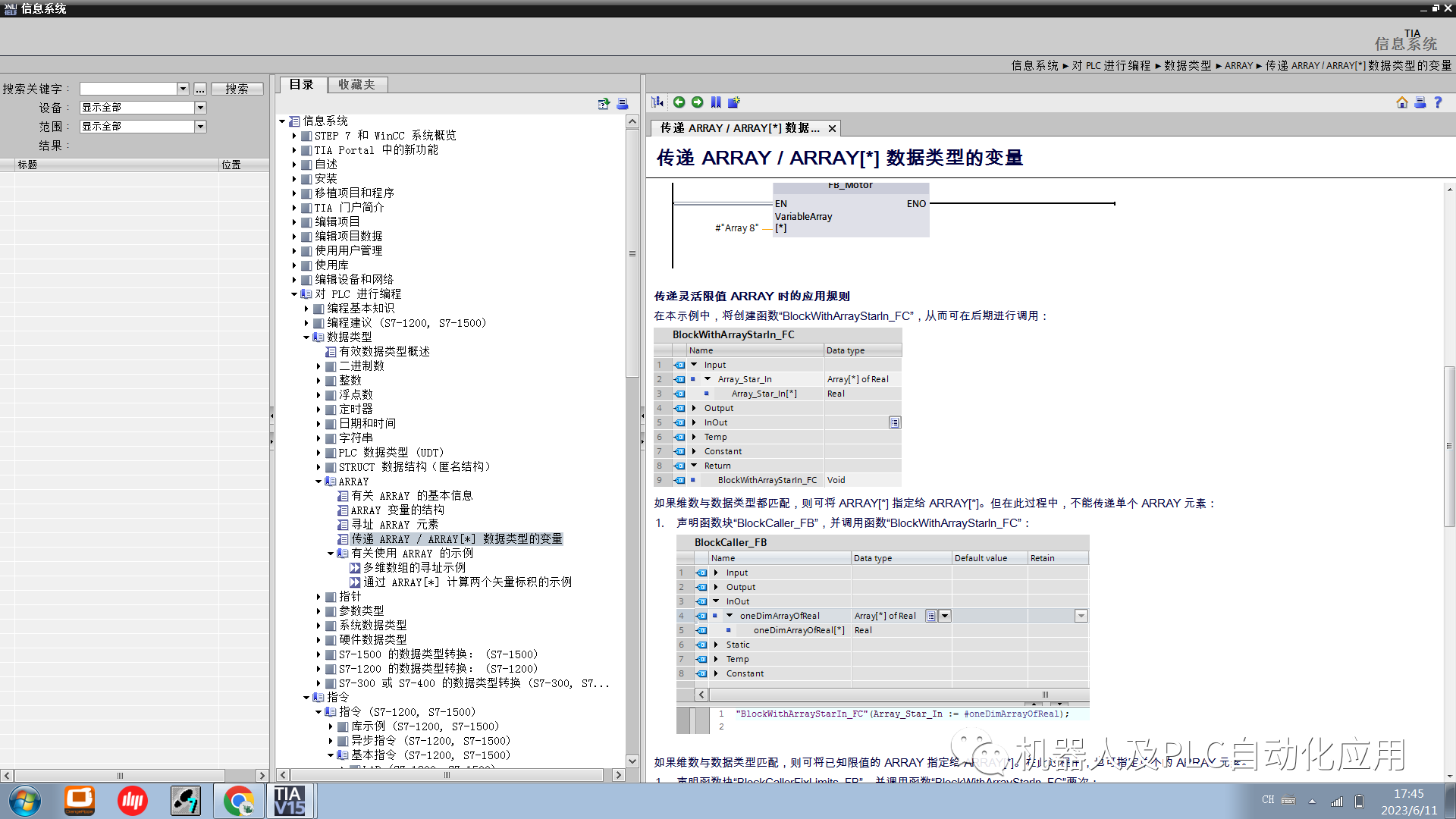Click the oneDimArrayOfReal Retain column dropdown
Screen dimensions: 1456x819
[1081, 616]
